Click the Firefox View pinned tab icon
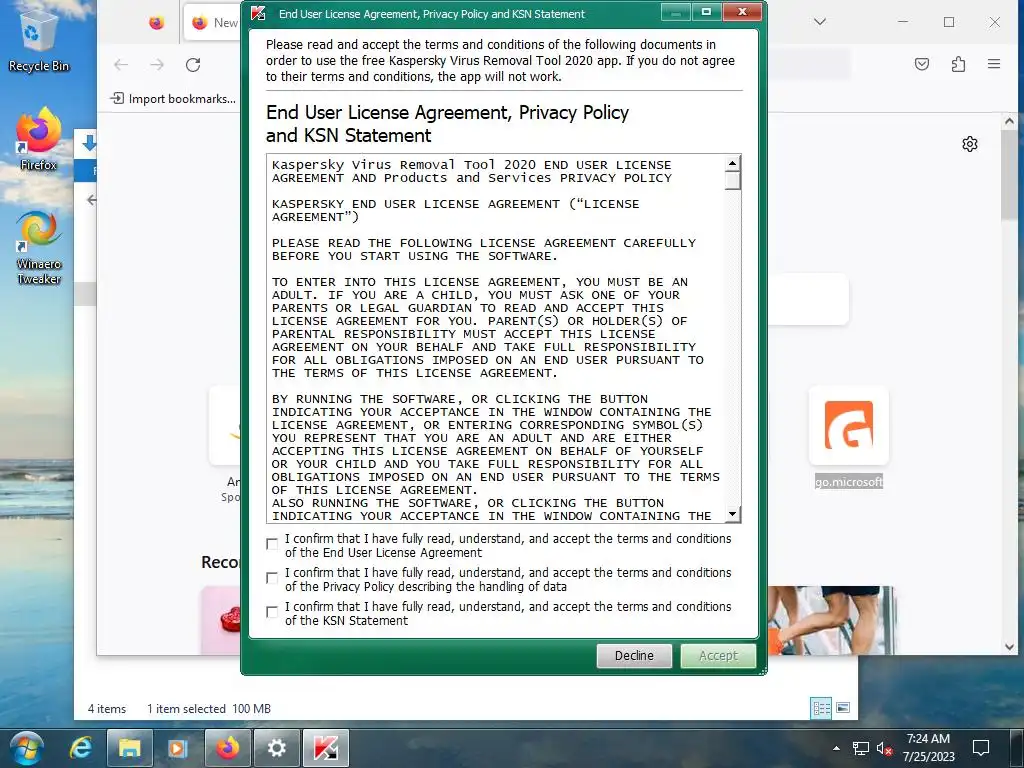The height and width of the screenshot is (768, 1024). (156, 23)
